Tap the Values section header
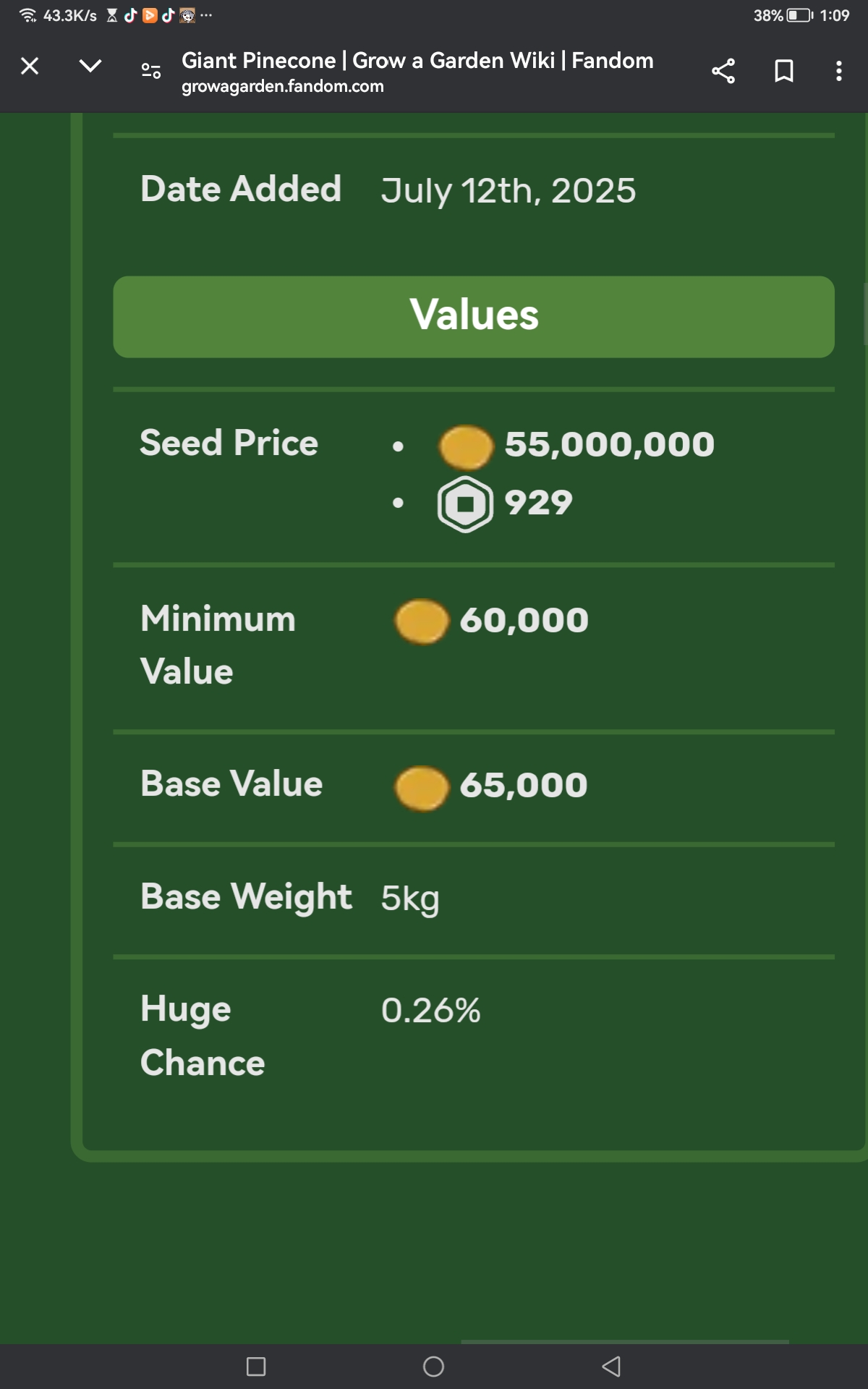The height and width of the screenshot is (1389, 868). (x=474, y=316)
